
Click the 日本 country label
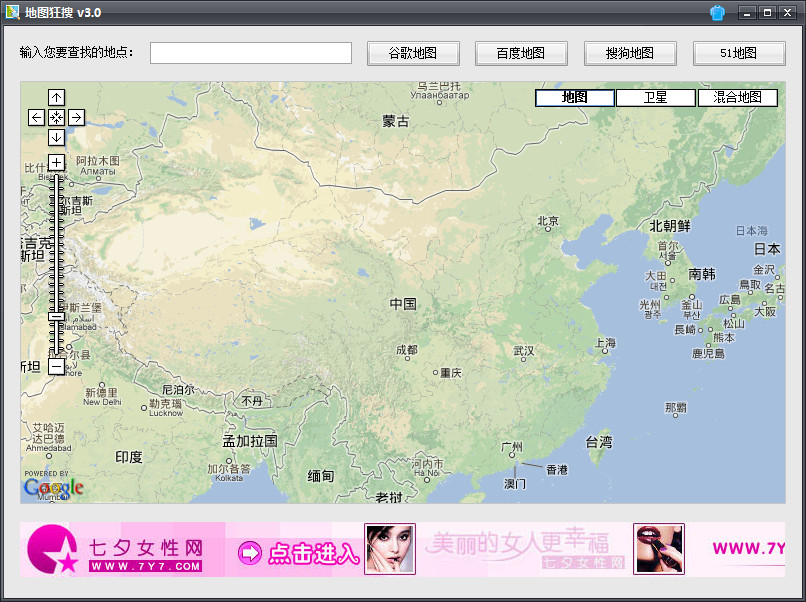767,249
